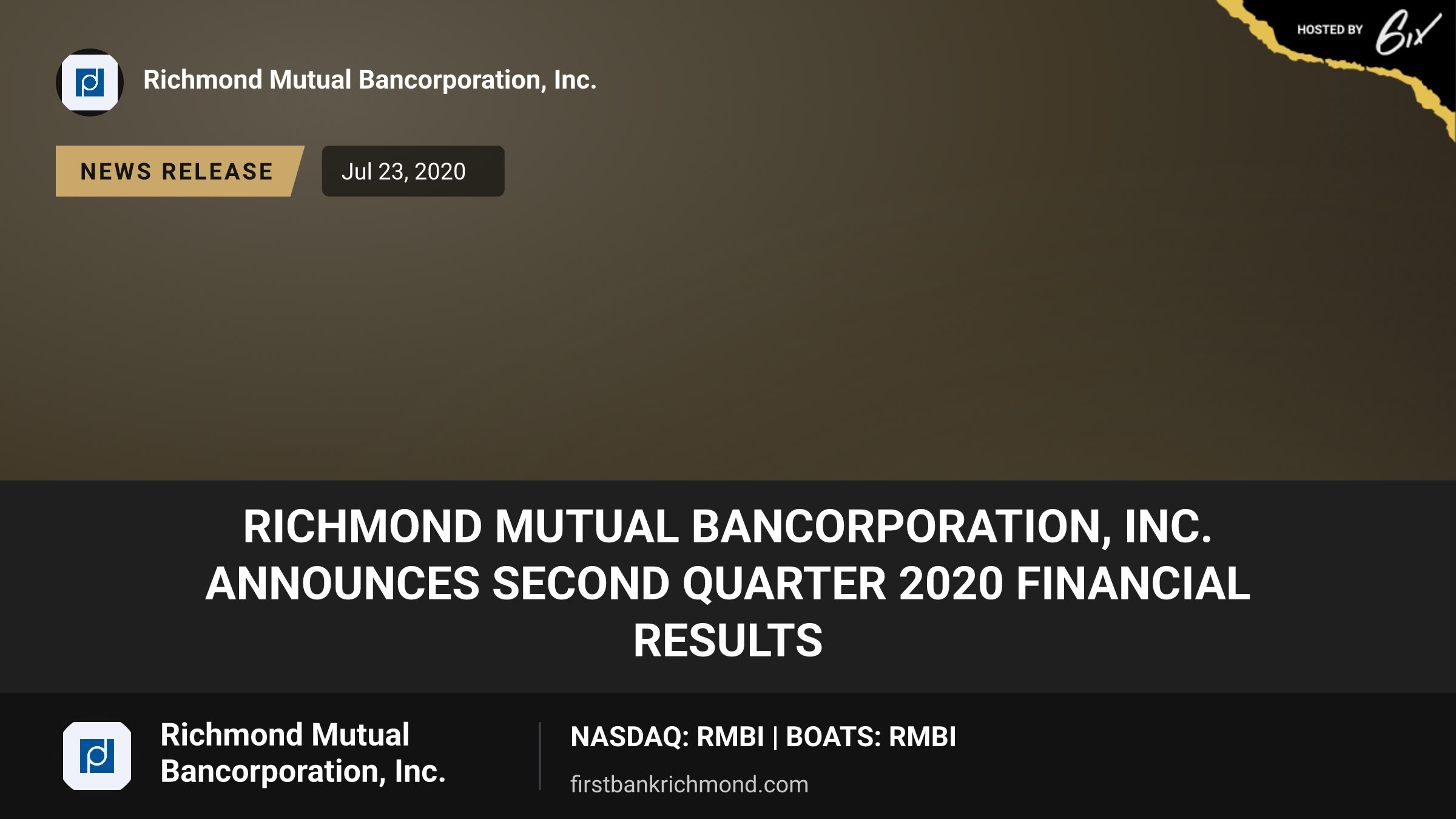
Task: Click the headline RICHMOND MUTUAL BANCORPORATION, INC.
Action: point(727,527)
